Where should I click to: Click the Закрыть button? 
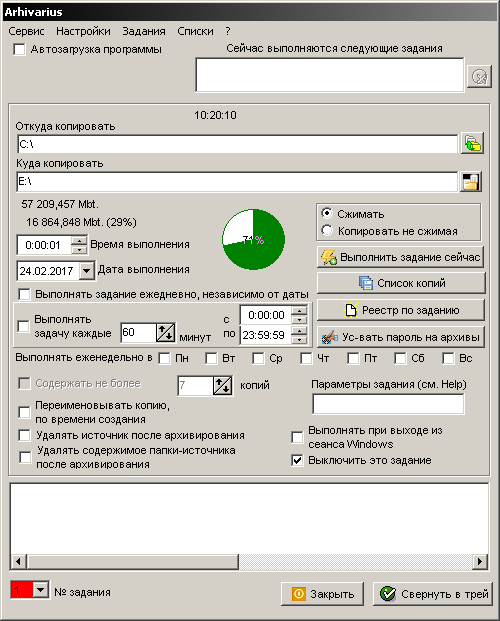(322, 594)
